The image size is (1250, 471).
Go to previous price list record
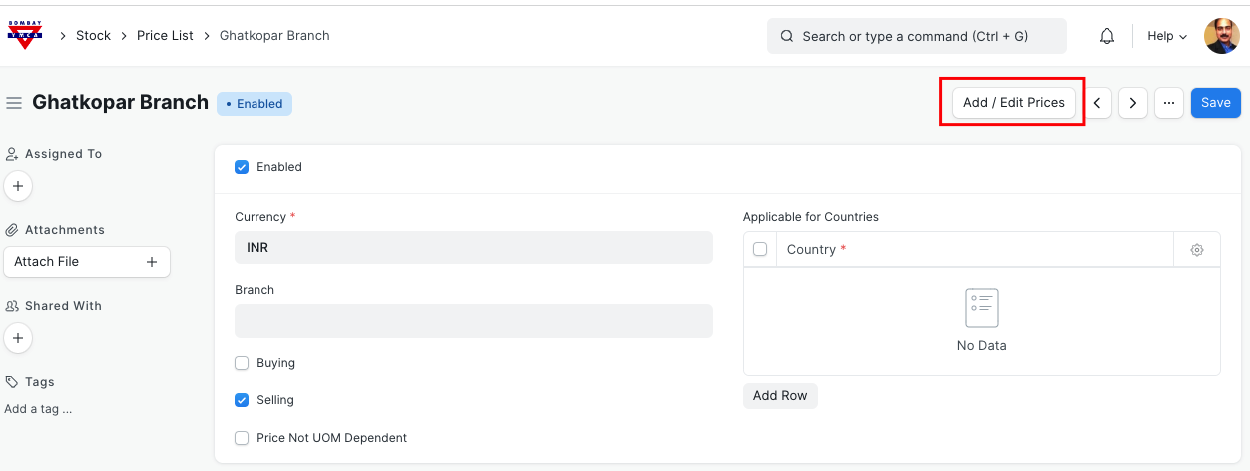[1097, 103]
